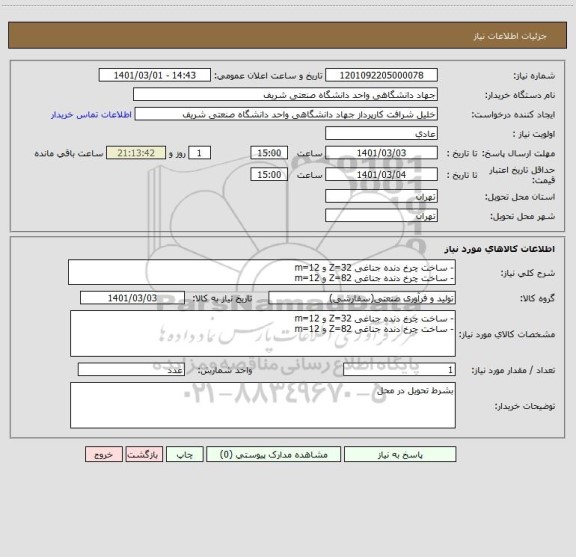Click واحد شمارش field عدد
Viewport: 576px width, 557px height.
[x=131, y=370]
